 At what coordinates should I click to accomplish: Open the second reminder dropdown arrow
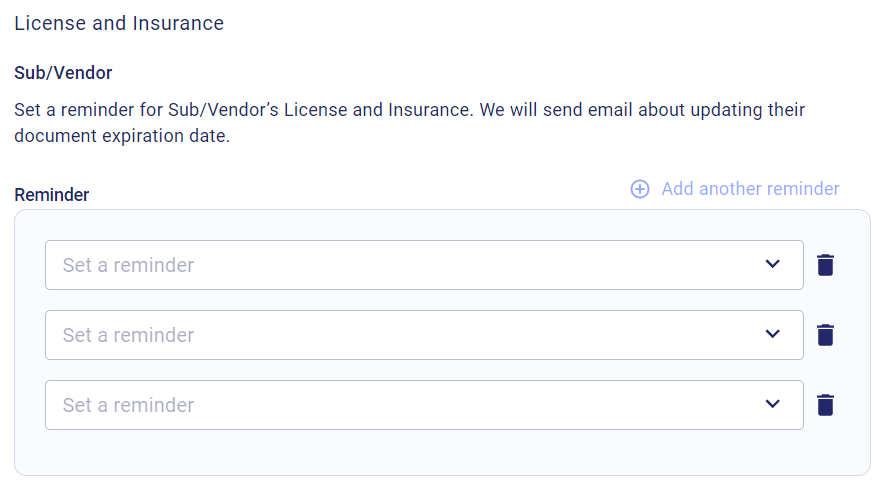coord(772,335)
